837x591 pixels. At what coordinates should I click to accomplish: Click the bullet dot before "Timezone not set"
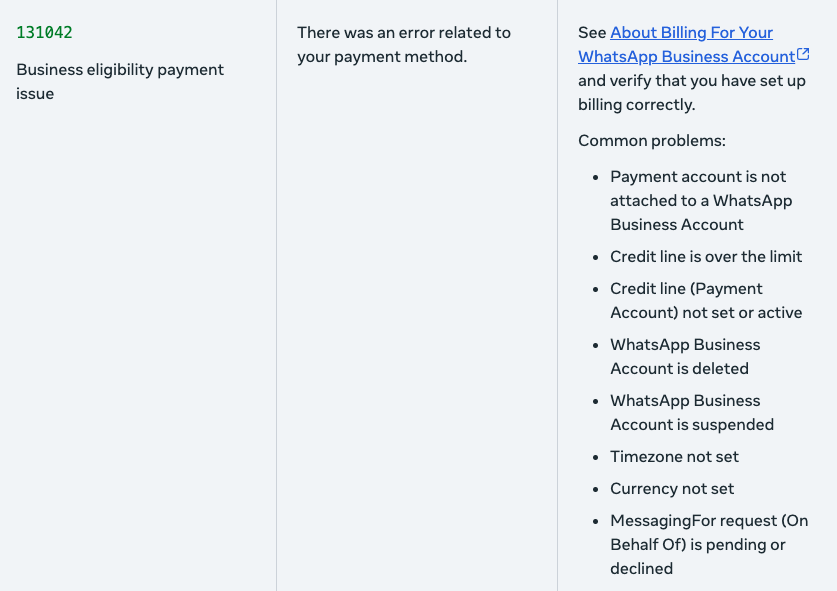(x=595, y=457)
